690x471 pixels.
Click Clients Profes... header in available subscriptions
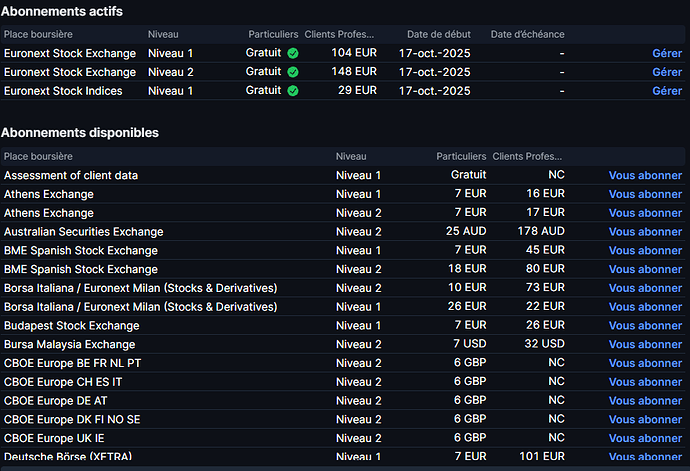(527, 156)
